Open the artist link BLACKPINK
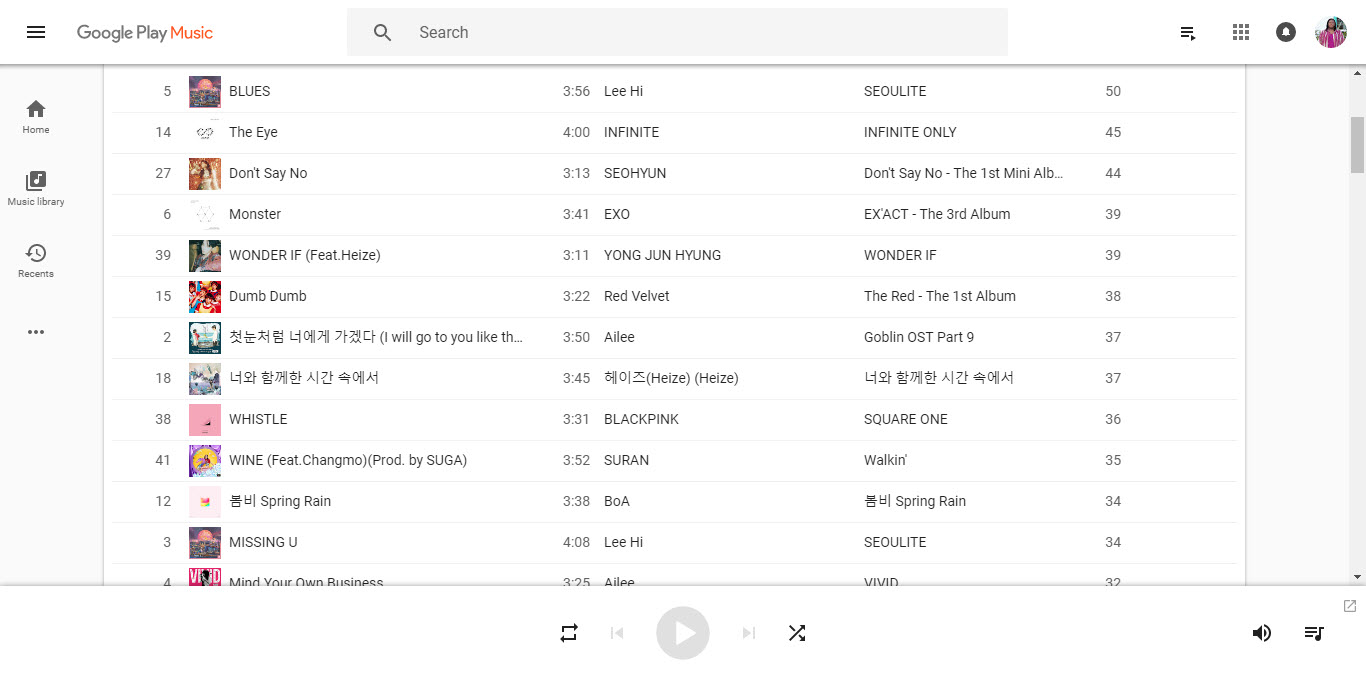The width and height of the screenshot is (1366, 676). pos(641,419)
